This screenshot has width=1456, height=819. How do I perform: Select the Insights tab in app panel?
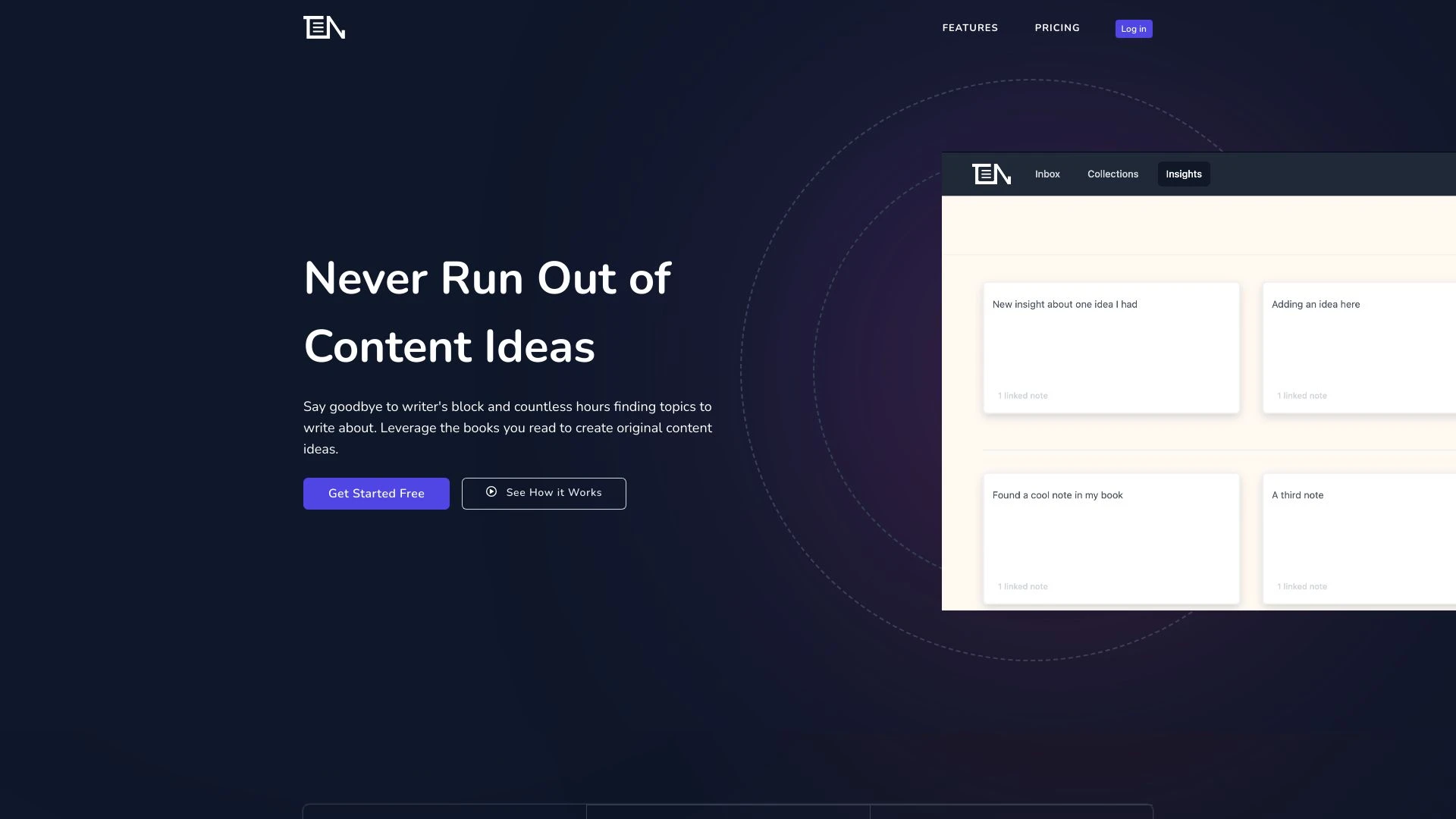tap(1183, 174)
